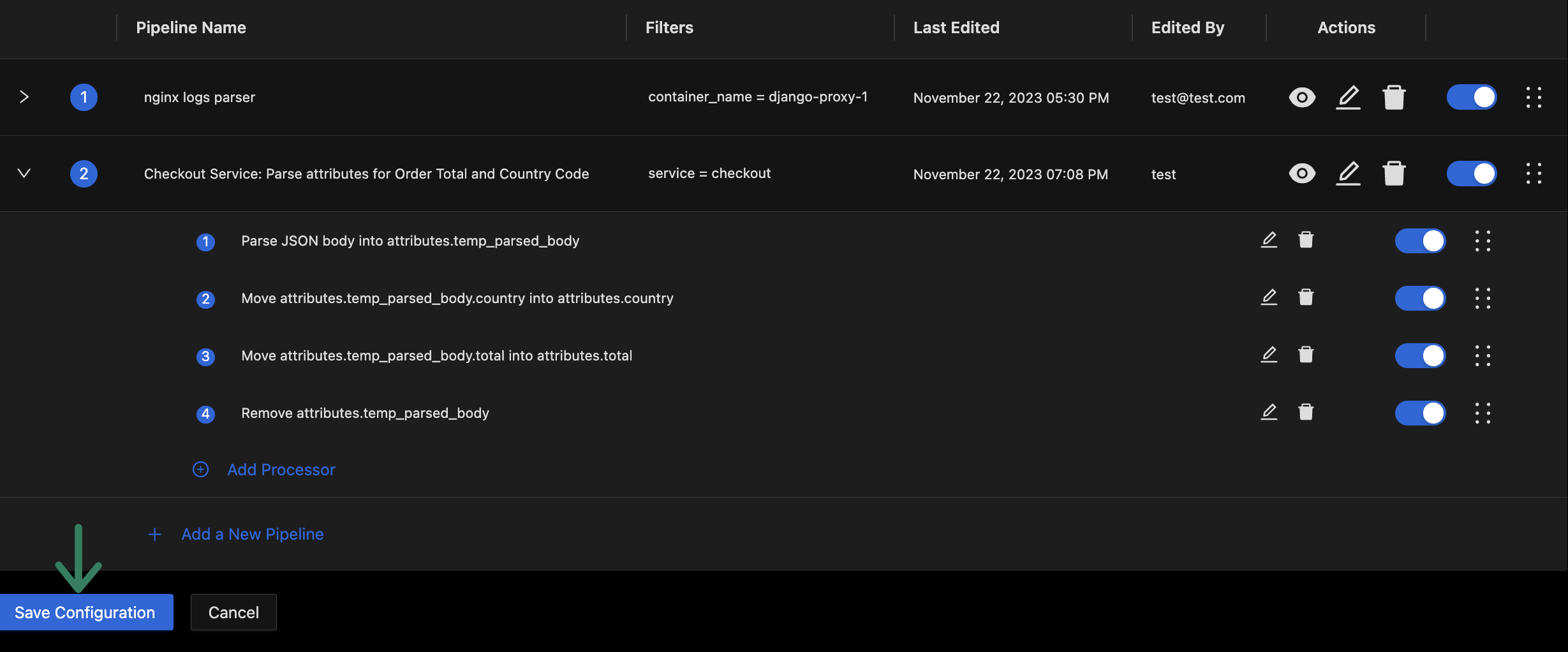Delete the Move total attribute processor
This screenshot has width=1568, height=652.
click(x=1306, y=355)
